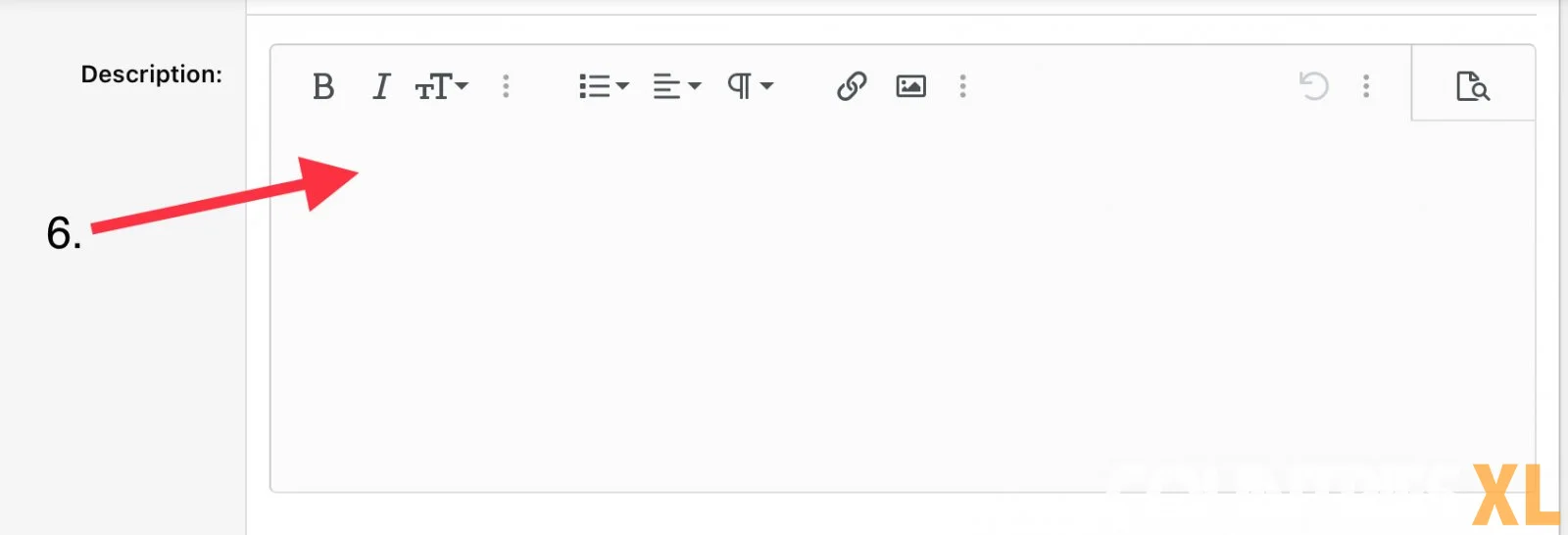Expand the arrow beside the alignment icon
This screenshot has width=1568, height=535.
695,86
